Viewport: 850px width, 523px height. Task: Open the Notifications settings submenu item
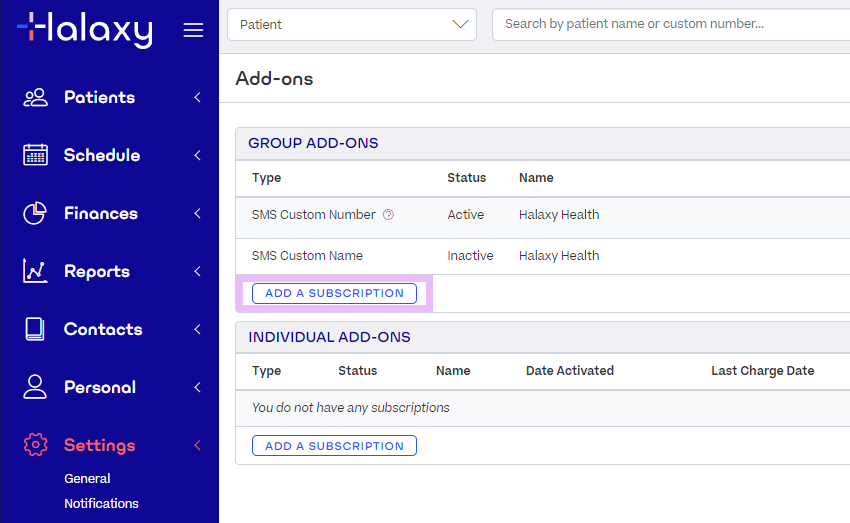tap(101, 504)
